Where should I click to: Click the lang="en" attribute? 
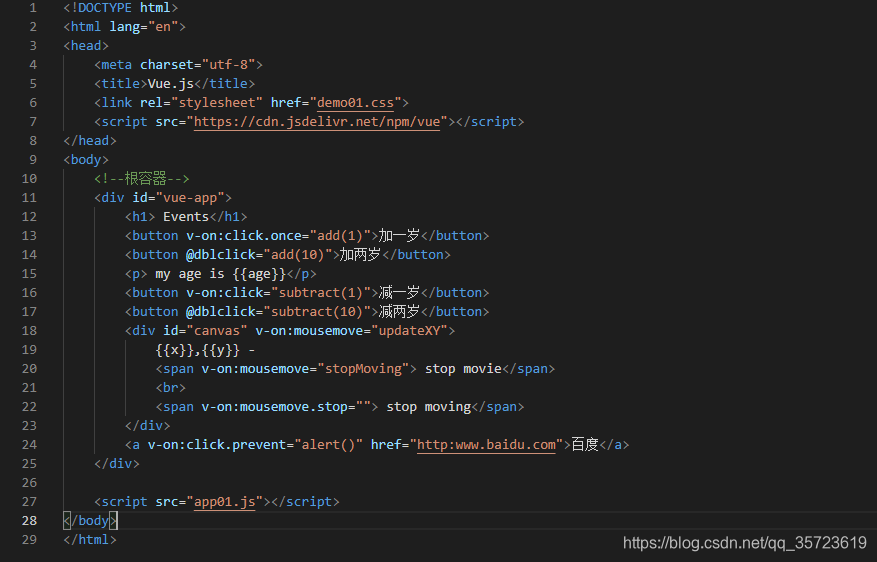pos(144,26)
